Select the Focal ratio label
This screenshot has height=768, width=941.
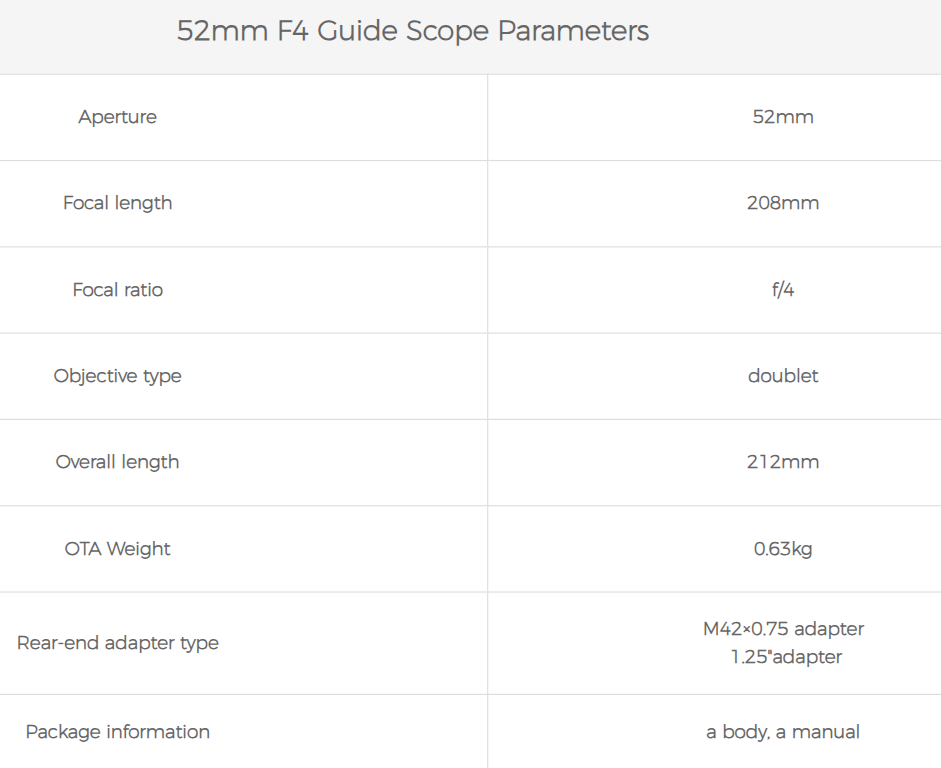[x=118, y=290]
